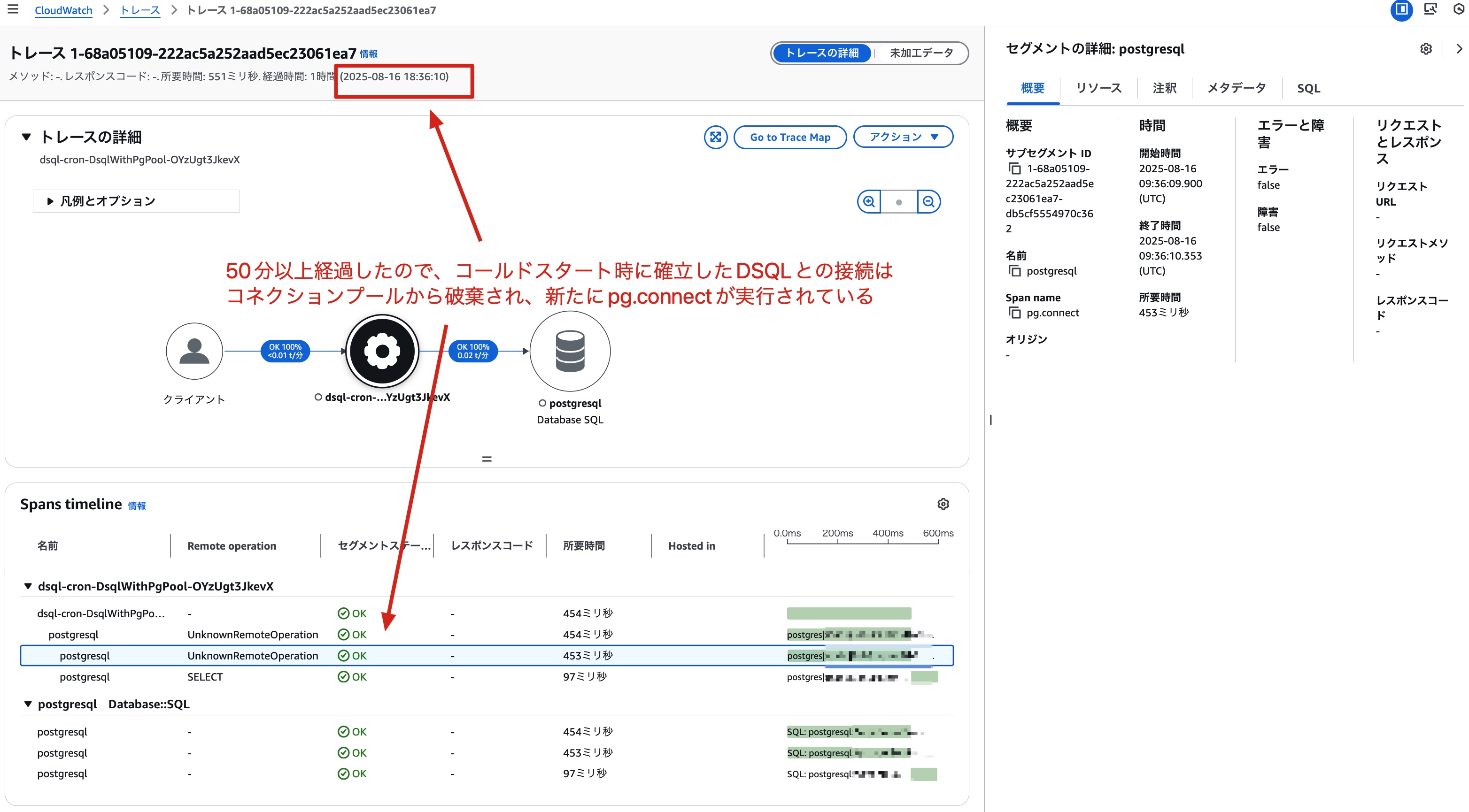Image resolution: width=1469 pixels, height=812 pixels.
Task: Select the postgresql SELECT span row
Action: click(x=487, y=677)
